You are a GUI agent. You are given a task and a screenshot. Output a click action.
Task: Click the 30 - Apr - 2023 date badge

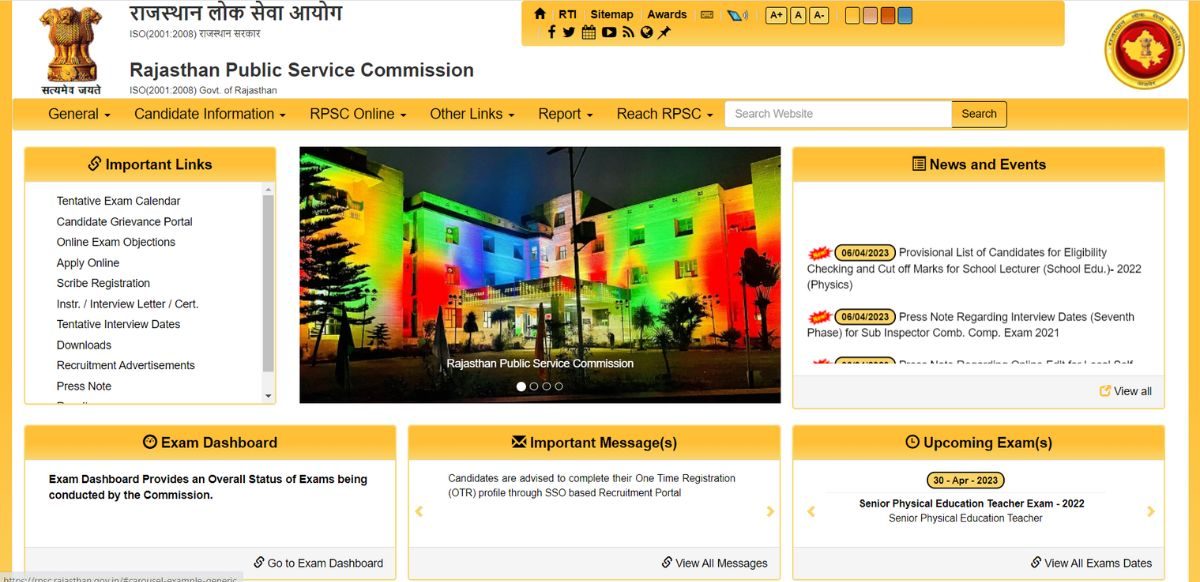point(966,480)
